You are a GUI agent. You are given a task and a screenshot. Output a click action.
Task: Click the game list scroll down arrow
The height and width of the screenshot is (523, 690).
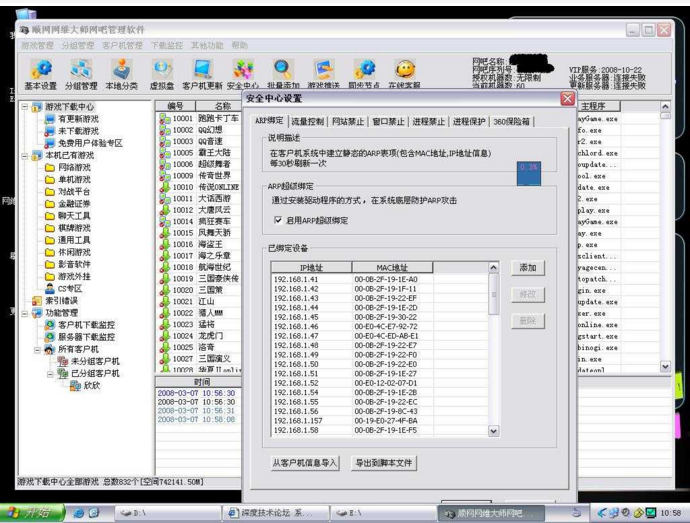click(665, 366)
